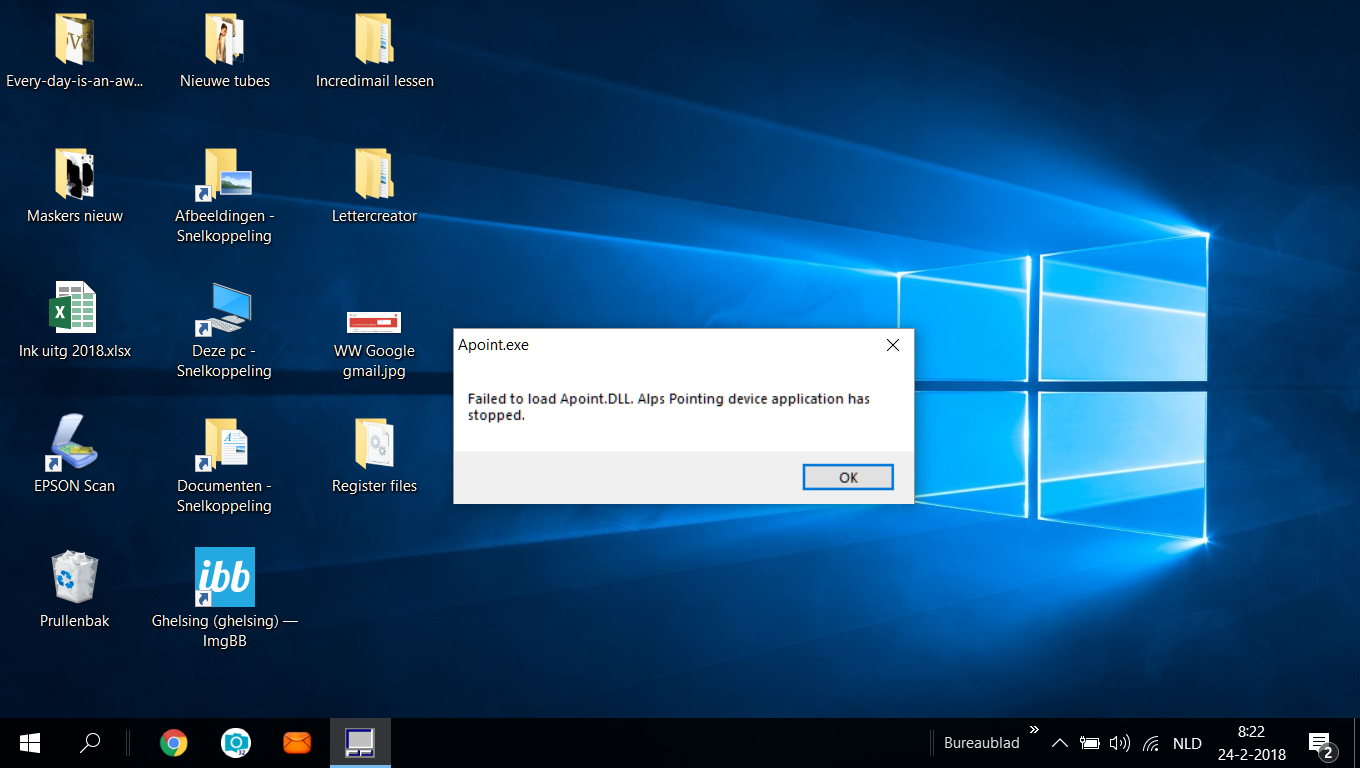Open the volume control speaker icon
The width and height of the screenshot is (1360, 768).
pos(1120,743)
